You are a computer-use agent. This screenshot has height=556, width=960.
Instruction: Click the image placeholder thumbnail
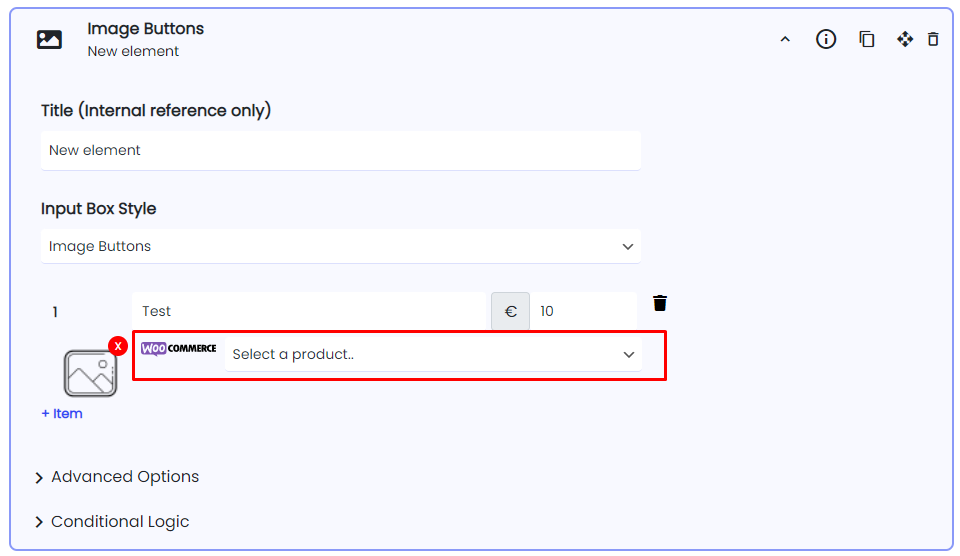point(90,373)
